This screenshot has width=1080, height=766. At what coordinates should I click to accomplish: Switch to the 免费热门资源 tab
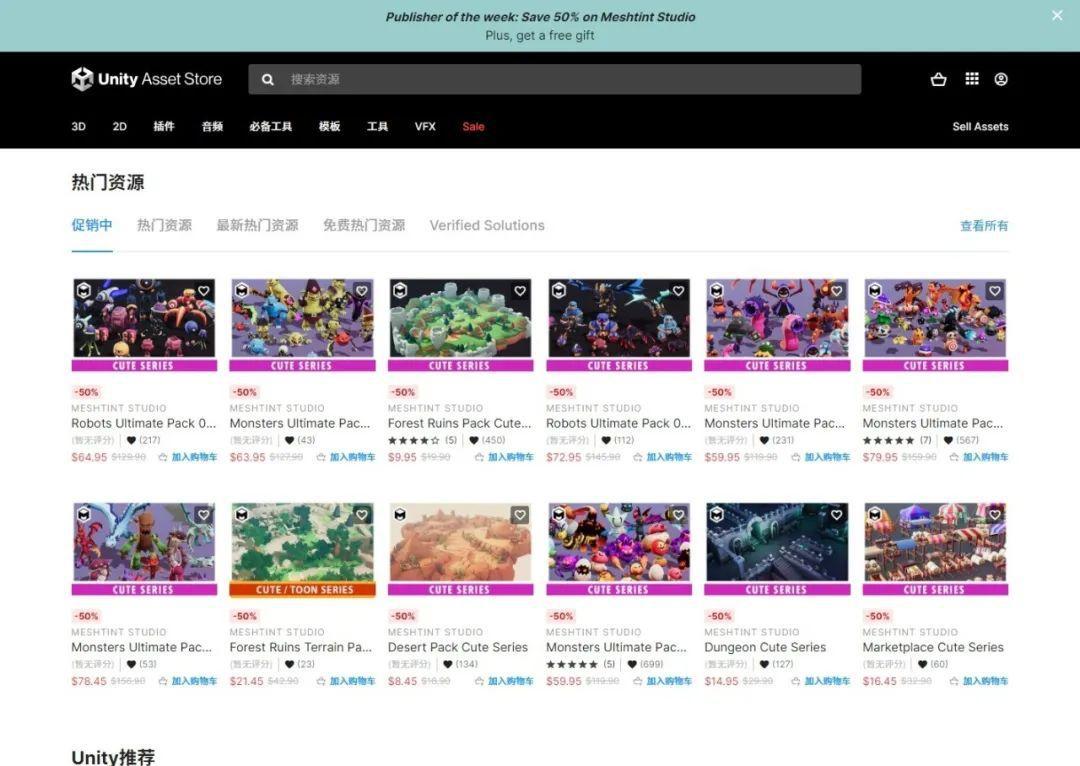pos(364,225)
